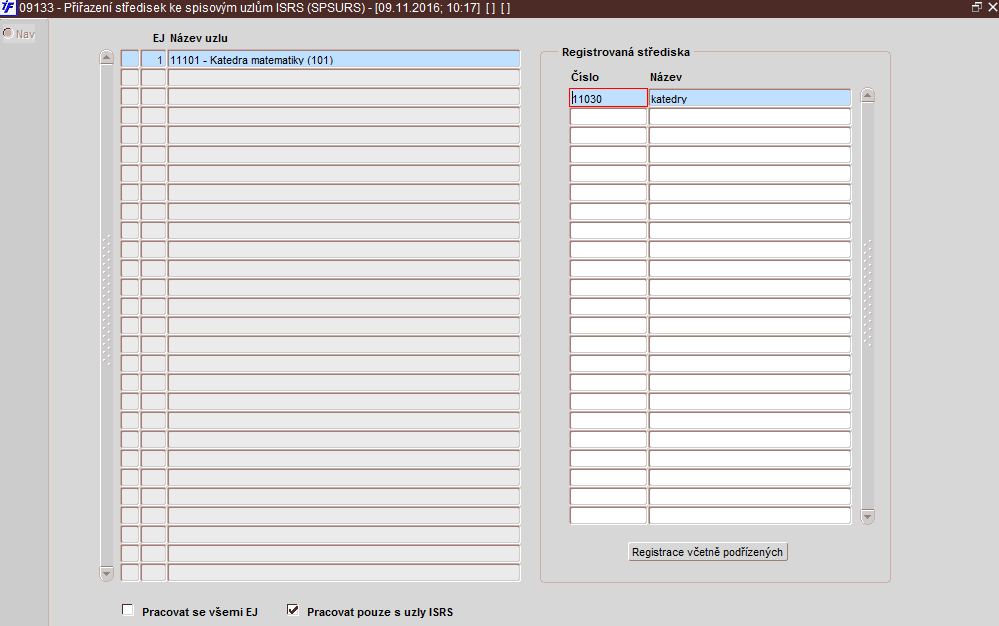Image resolution: width=999 pixels, height=626 pixels.
Task: Uncheck Pracovat pouze s uzly ISRS
Action: pos(292,610)
